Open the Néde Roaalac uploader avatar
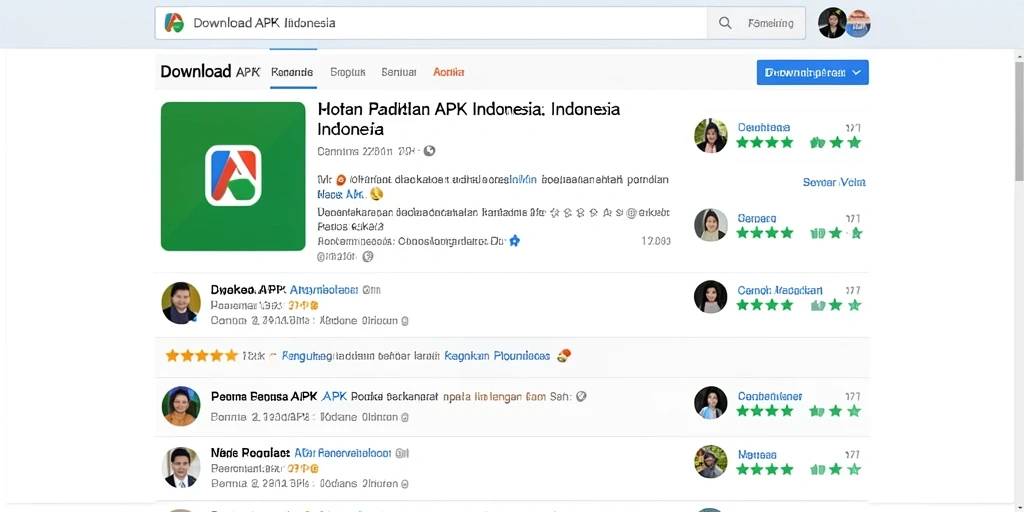This screenshot has height=512, width=1024. coord(181,468)
